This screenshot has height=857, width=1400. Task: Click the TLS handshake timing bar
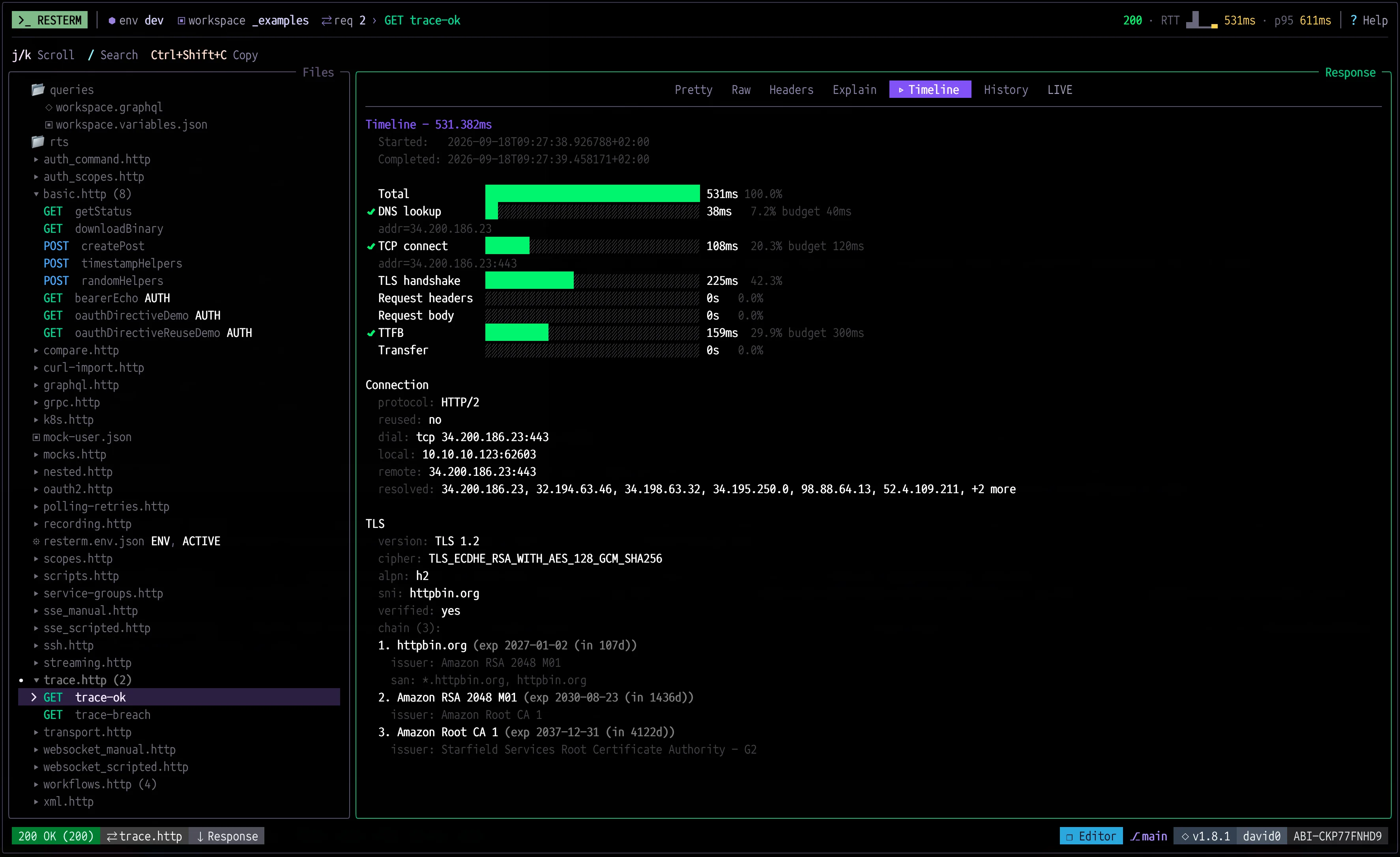[x=592, y=281]
